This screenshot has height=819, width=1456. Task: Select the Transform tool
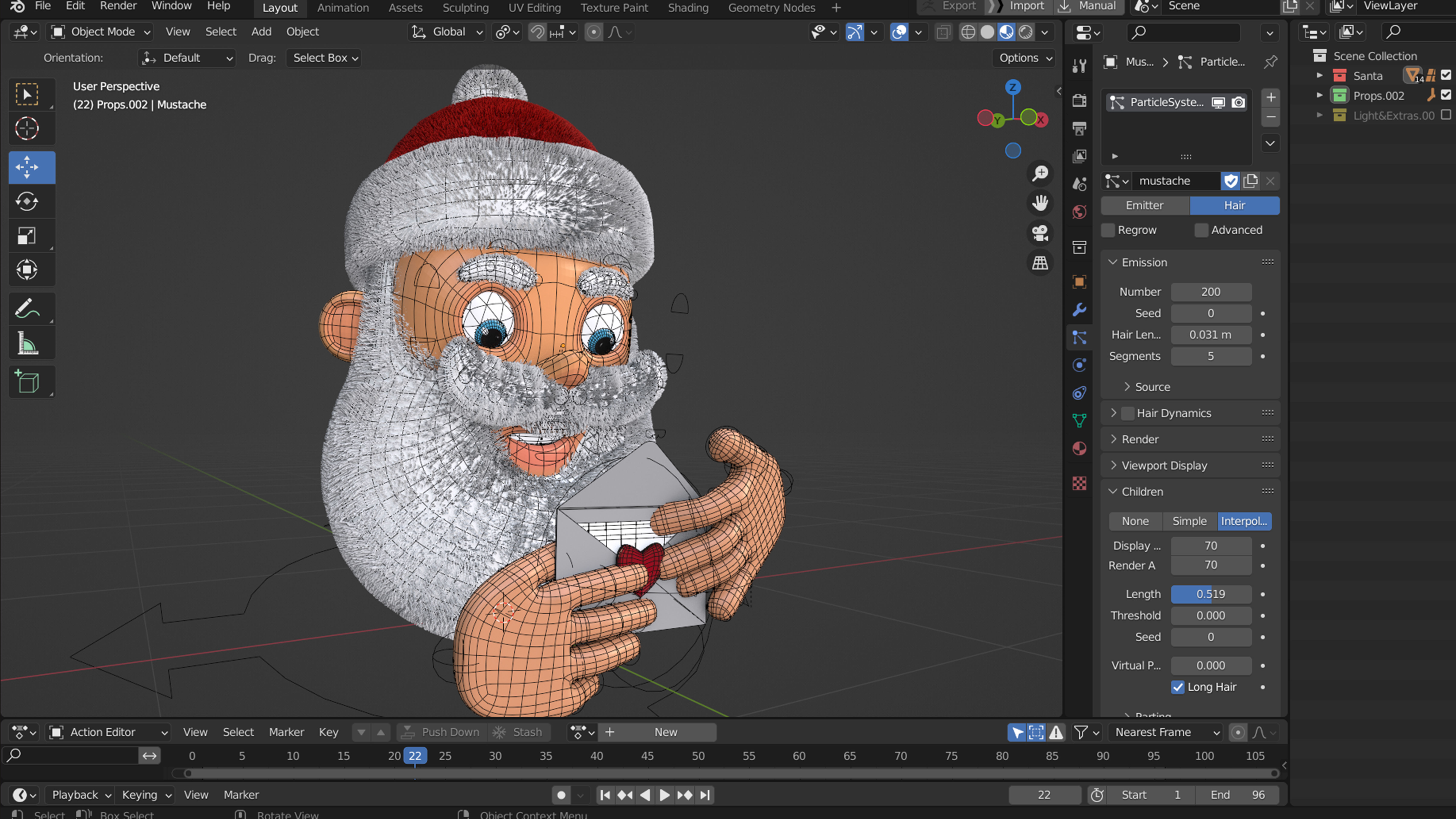coord(27,270)
